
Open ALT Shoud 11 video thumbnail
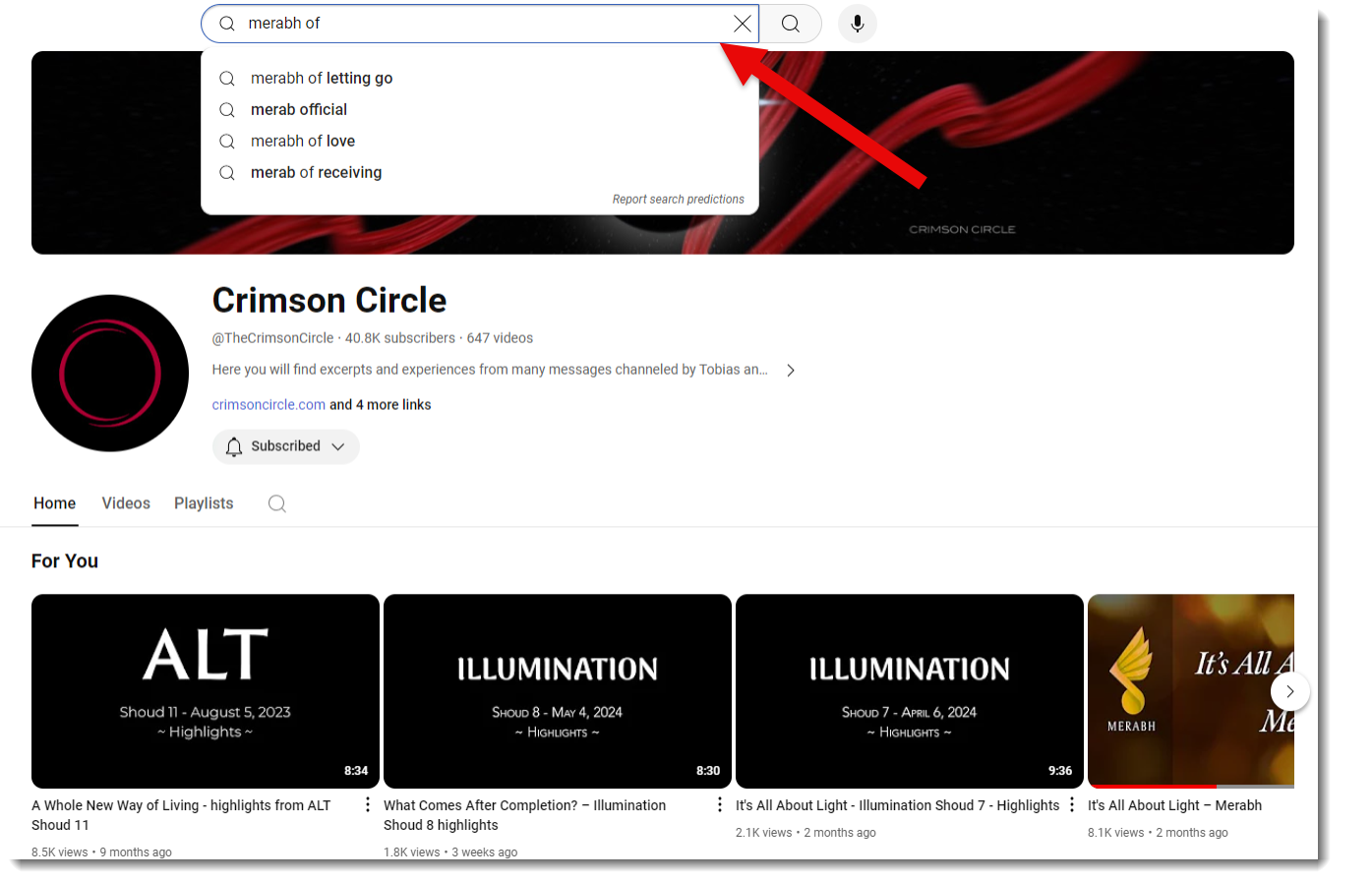tap(206, 691)
